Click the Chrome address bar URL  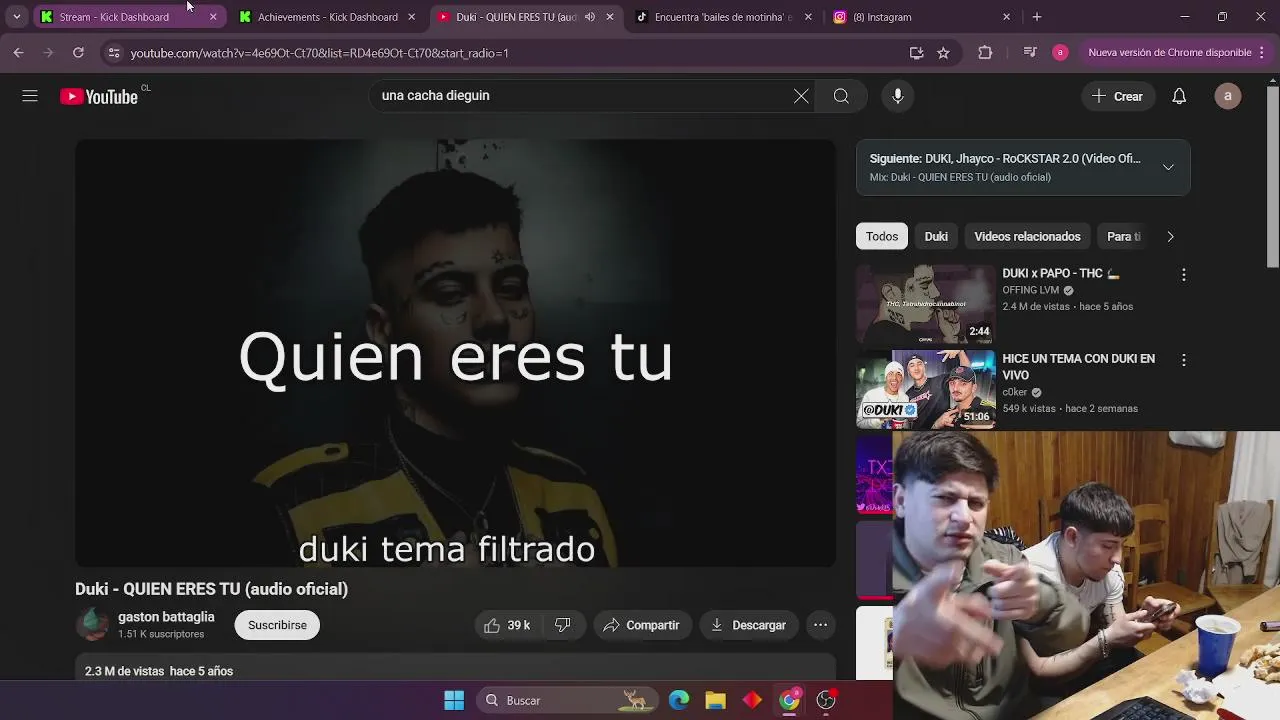click(319, 53)
